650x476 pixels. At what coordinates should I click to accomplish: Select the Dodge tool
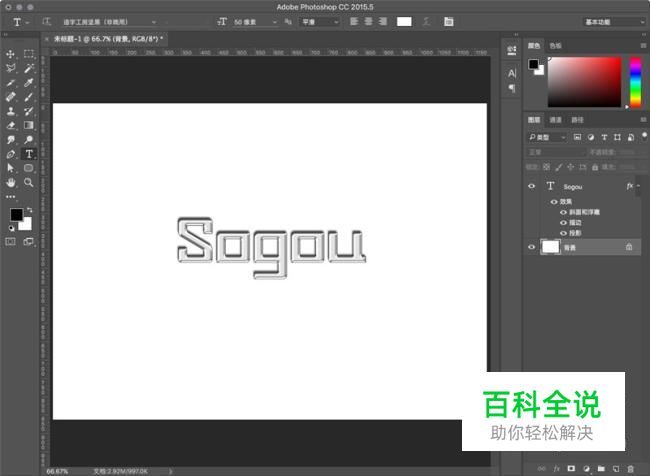click(x=29, y=140)
